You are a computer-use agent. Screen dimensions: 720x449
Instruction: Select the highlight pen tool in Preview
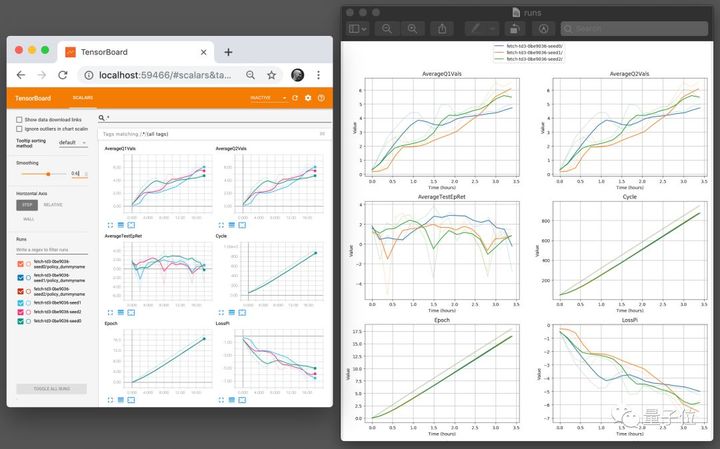pyautogui.click(x=476, y=29)
